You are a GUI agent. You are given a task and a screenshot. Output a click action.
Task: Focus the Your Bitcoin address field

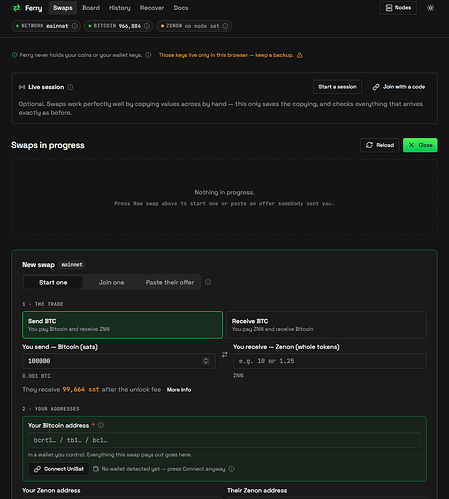[x=224, y=440]
